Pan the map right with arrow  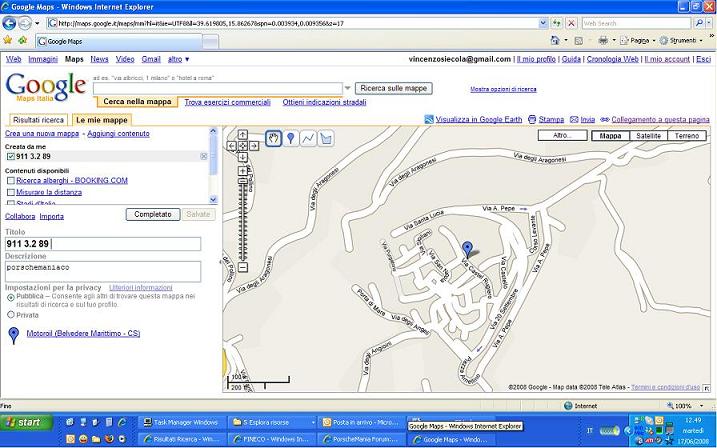pos(254,146)
